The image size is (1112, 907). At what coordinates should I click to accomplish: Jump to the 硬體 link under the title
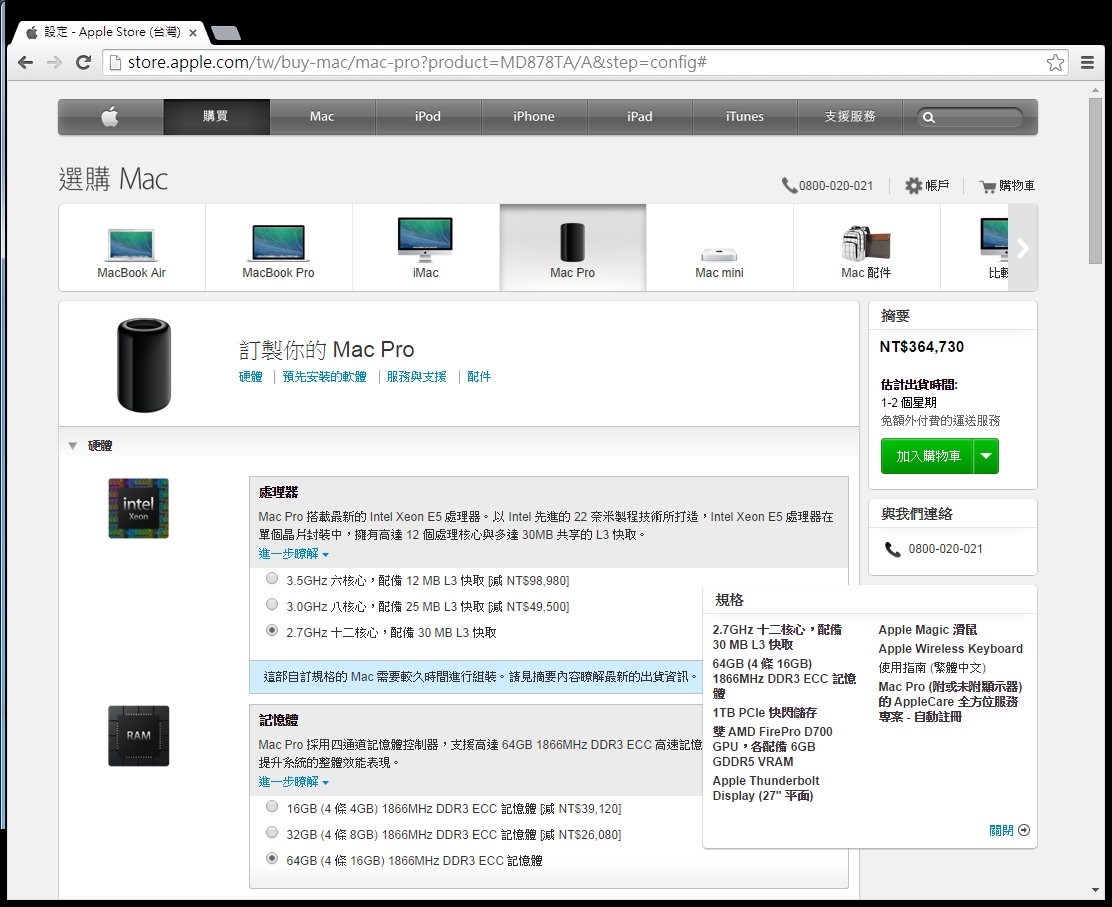tap(250, 377)
